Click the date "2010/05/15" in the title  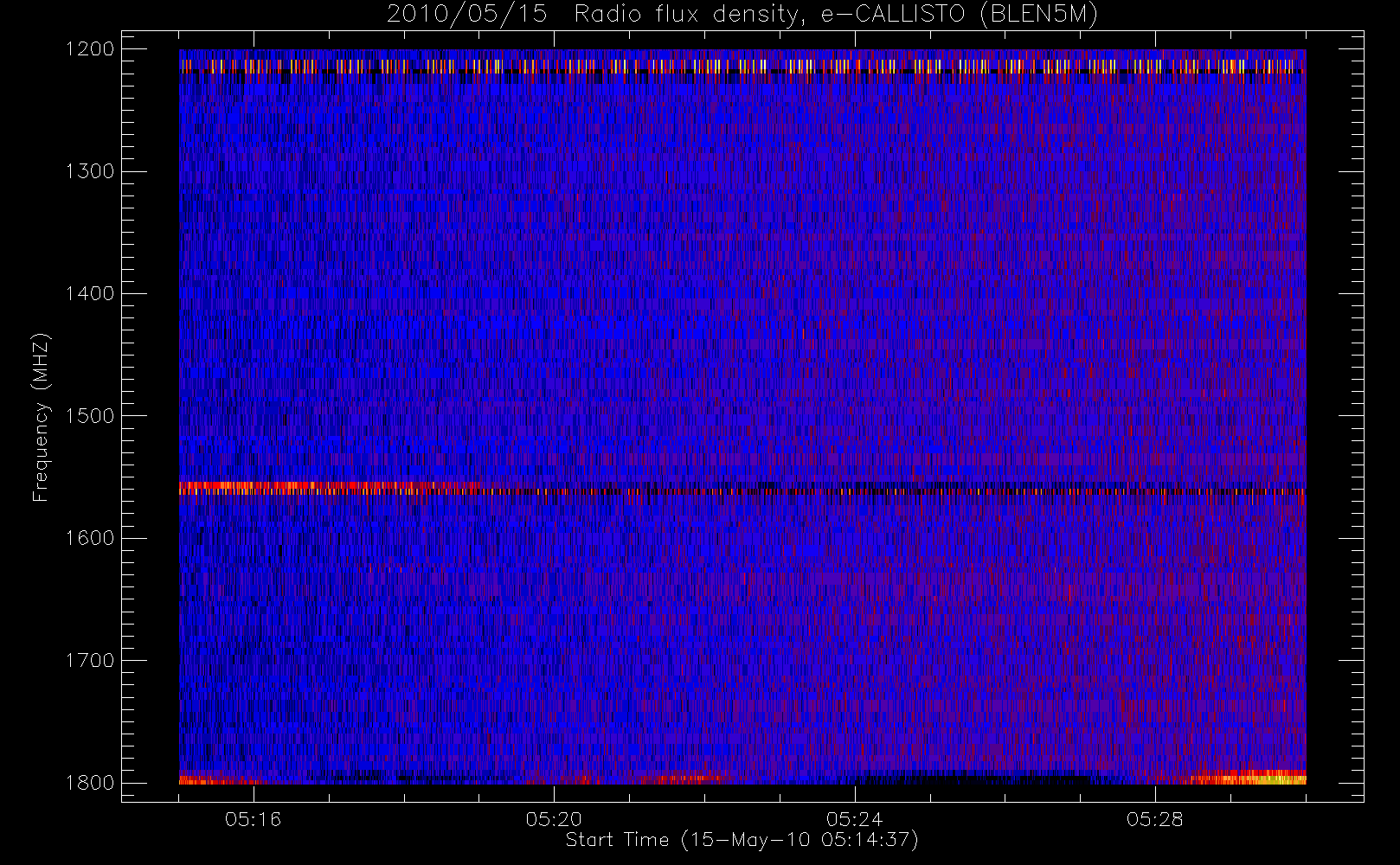466,15
